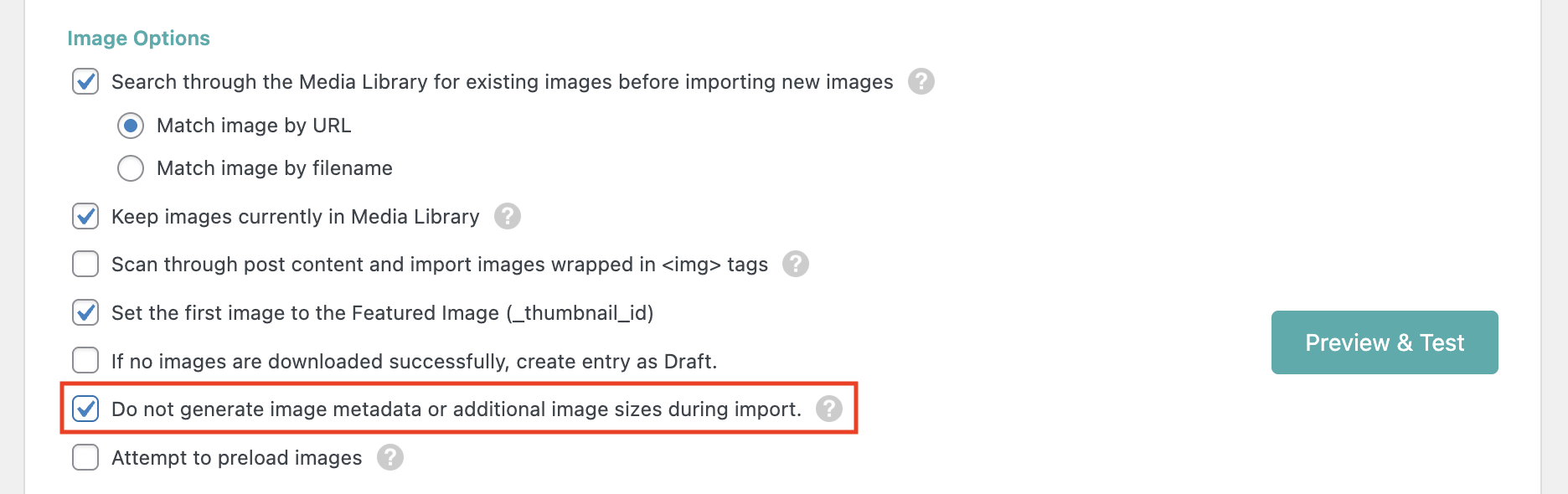
Task: Select Match image by URL radio button
Action: (131, 126)
